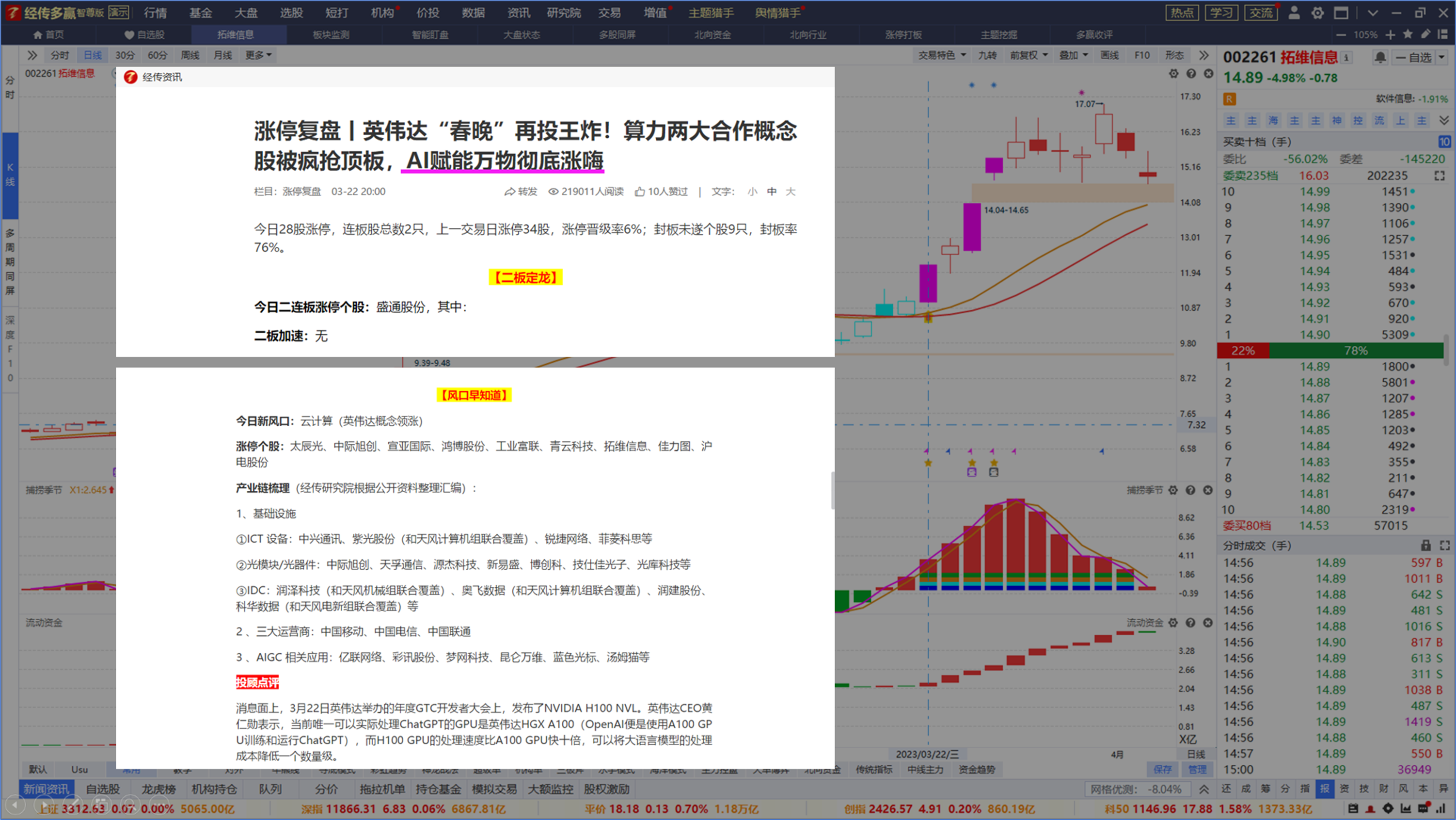Close the 捕捞季节 indicator panel

click(1208, 490)
